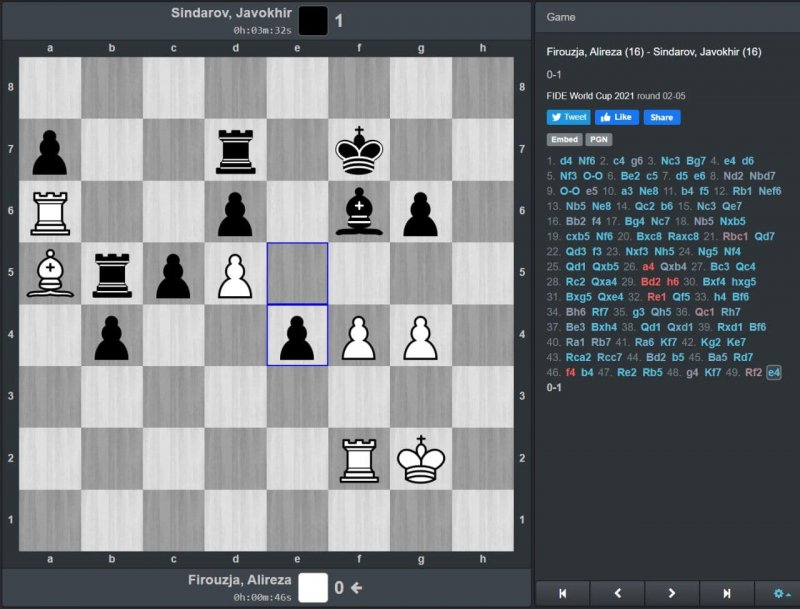Click the blue Share button
The height and width of the screenshot is (609, 800).
pyautogui.click(x=662, y=117)
